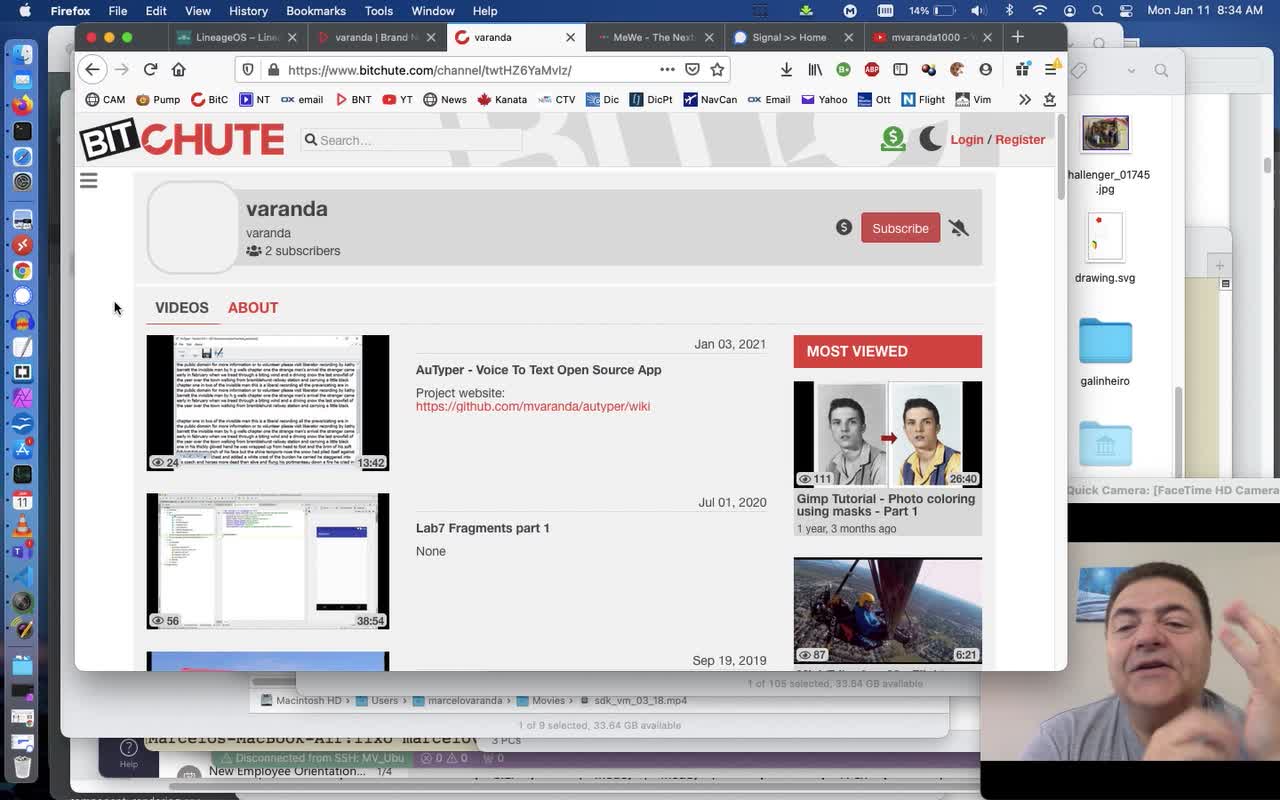Open the Downloads arrow icon
The width and height of the screenshot is (1280, 800).
786,69
